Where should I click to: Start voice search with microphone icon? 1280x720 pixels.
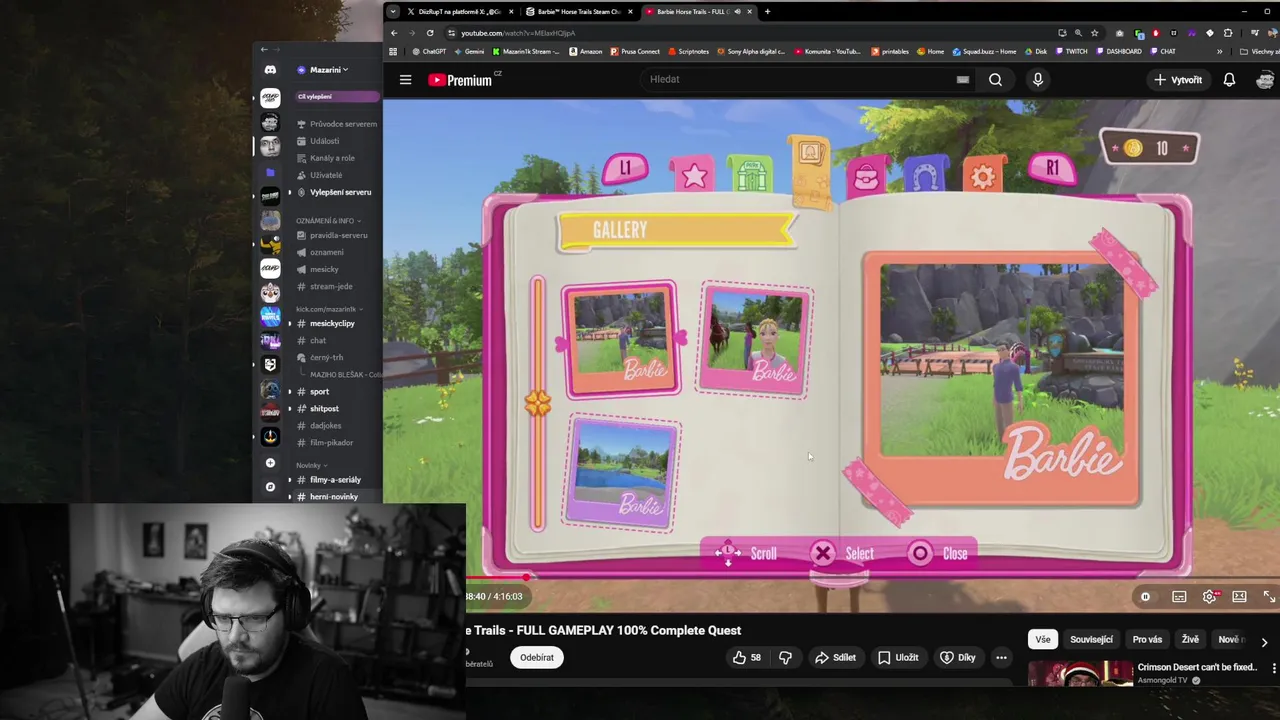pos(1037,80)
